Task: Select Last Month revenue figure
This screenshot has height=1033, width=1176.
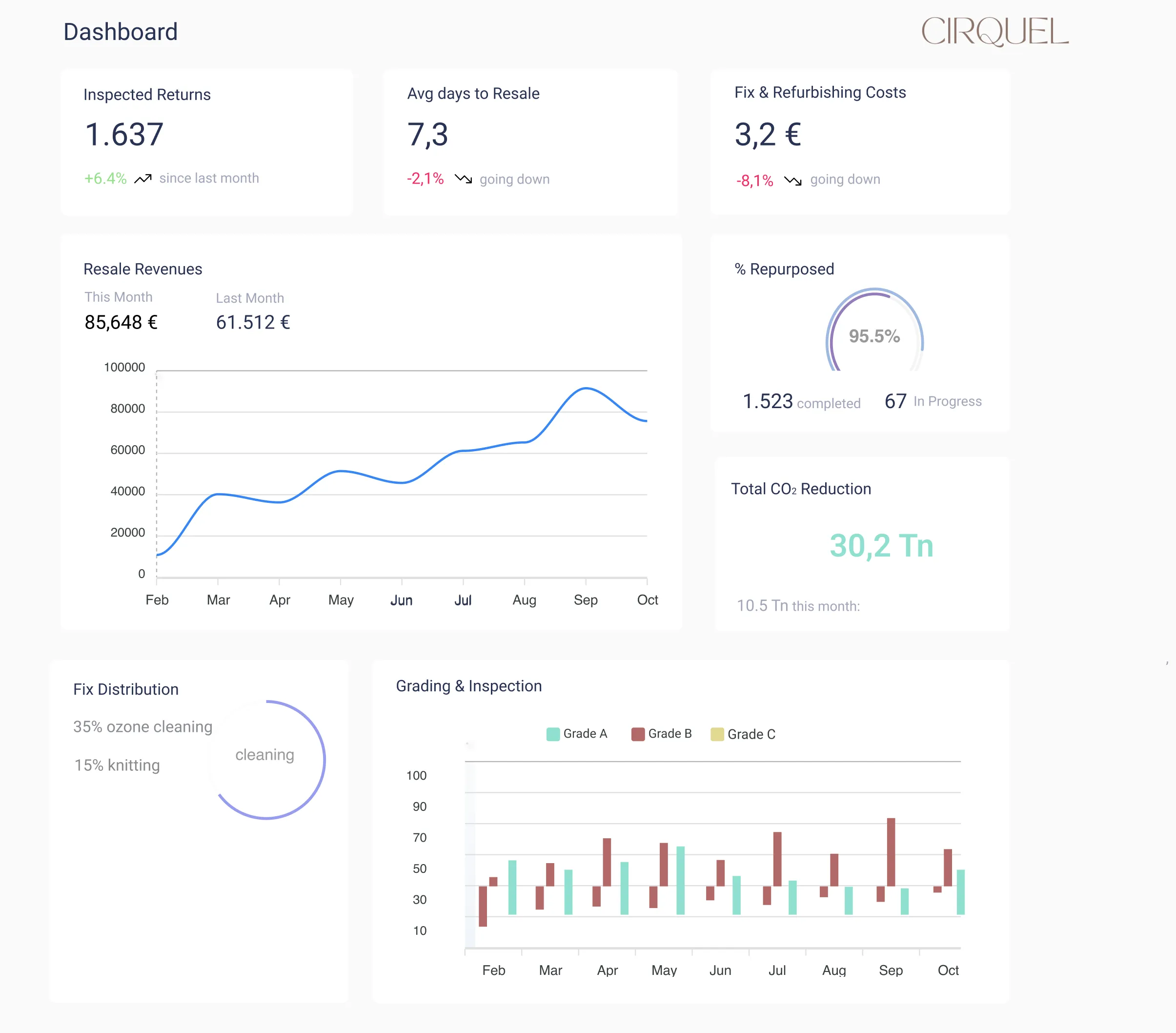Action: (253, 322)
